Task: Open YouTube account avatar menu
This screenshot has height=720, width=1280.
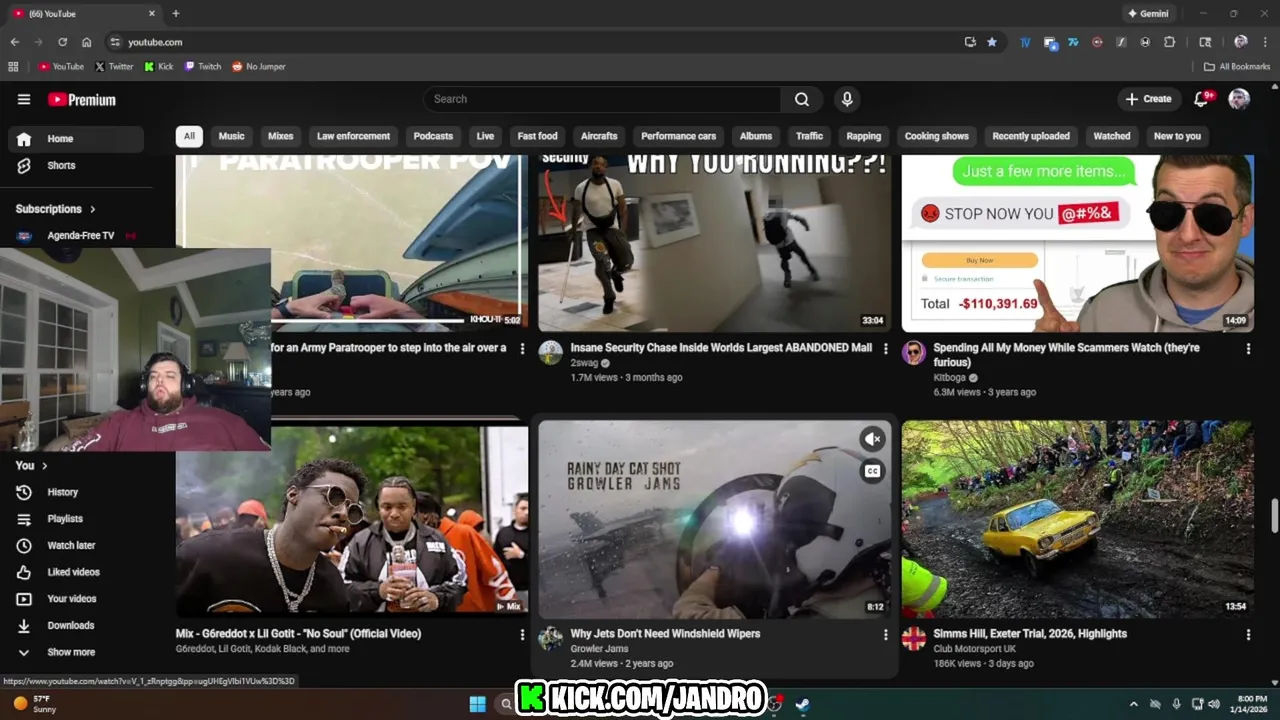Action: coord(1239,99)
